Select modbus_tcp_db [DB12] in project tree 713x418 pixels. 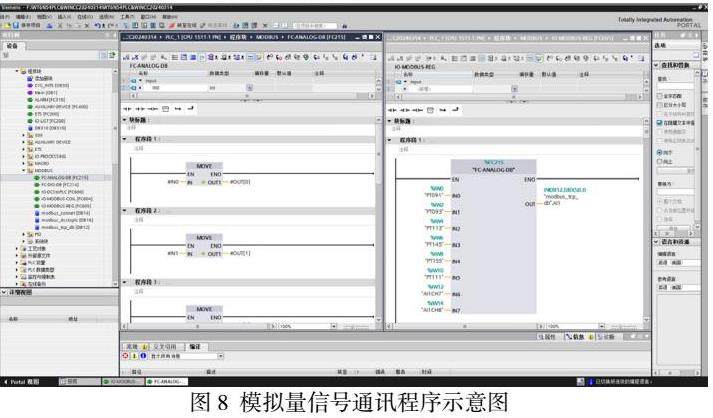click(x=62, y=227)
